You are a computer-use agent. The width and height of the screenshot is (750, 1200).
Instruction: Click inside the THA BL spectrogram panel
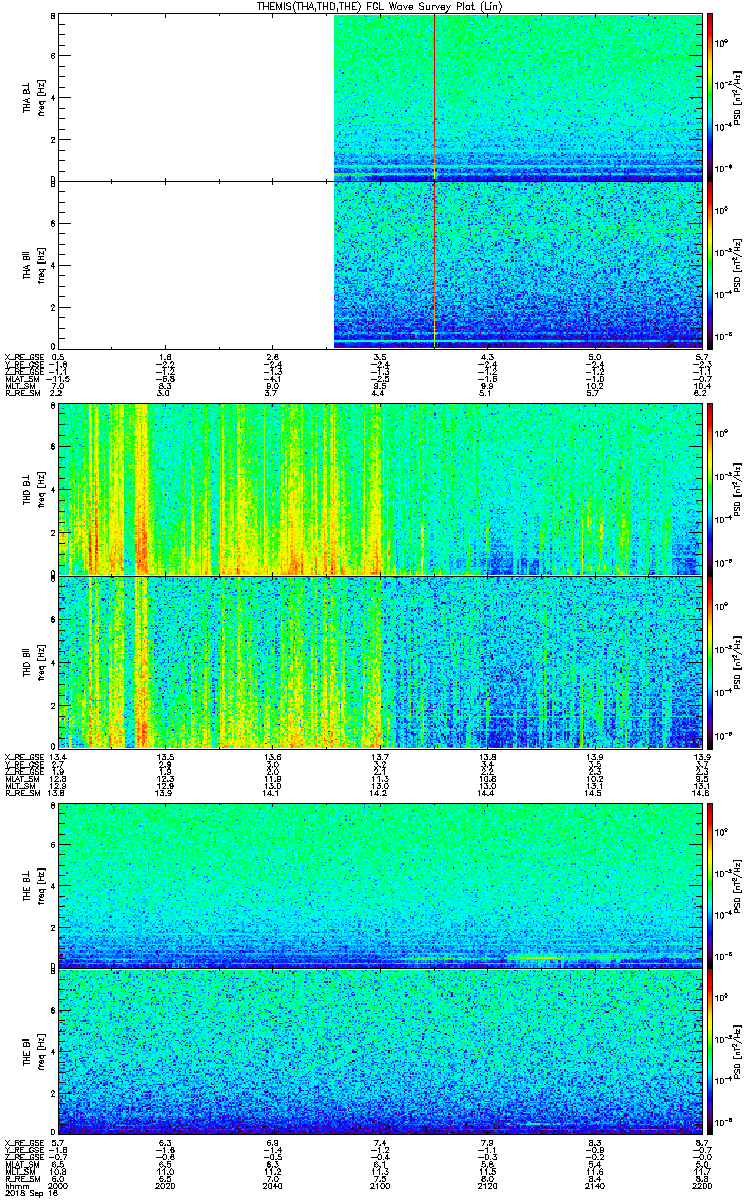[380, 97]
